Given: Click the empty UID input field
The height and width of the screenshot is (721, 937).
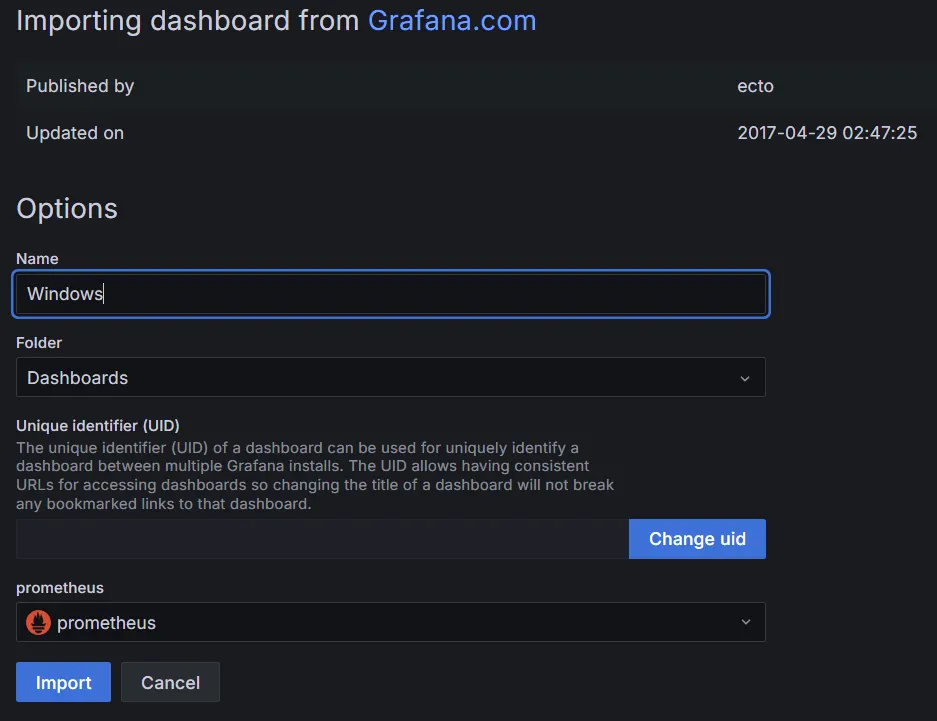Looking at the screenshot, I should tap(322, 539).
